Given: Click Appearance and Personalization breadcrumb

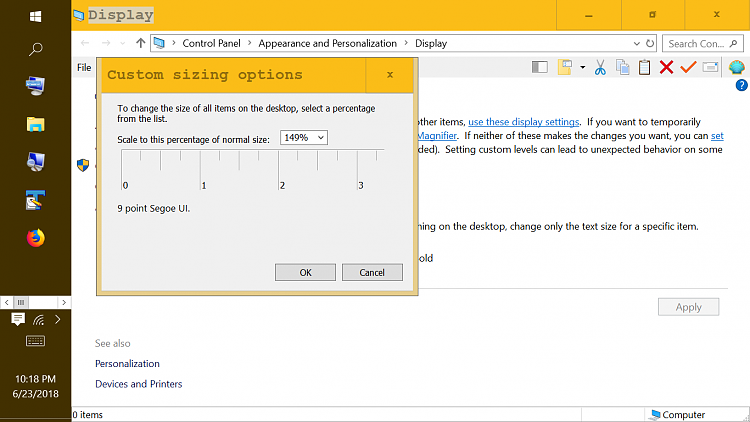Looking at the screenshot, I should pyautogui.click(x=328, y=44).
